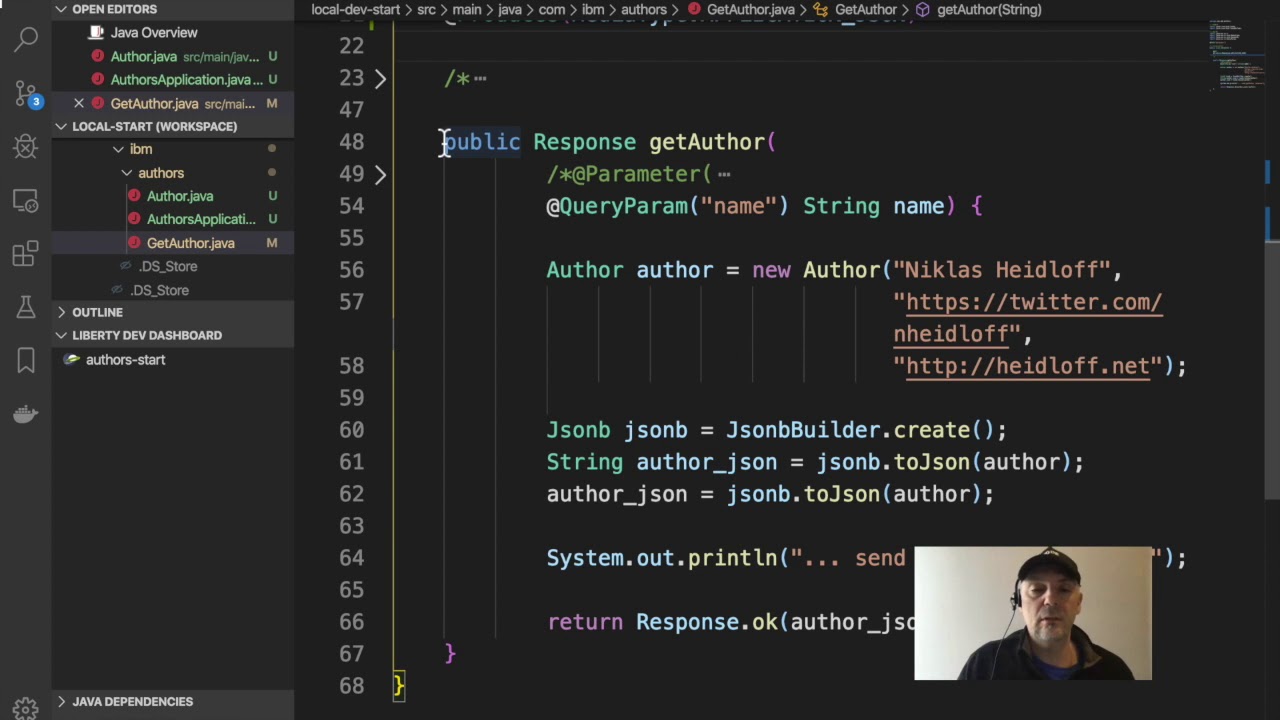Select authors-start in Liberty Dev Dashboard
Screen dimensions: 1280x720
(125, 360)
